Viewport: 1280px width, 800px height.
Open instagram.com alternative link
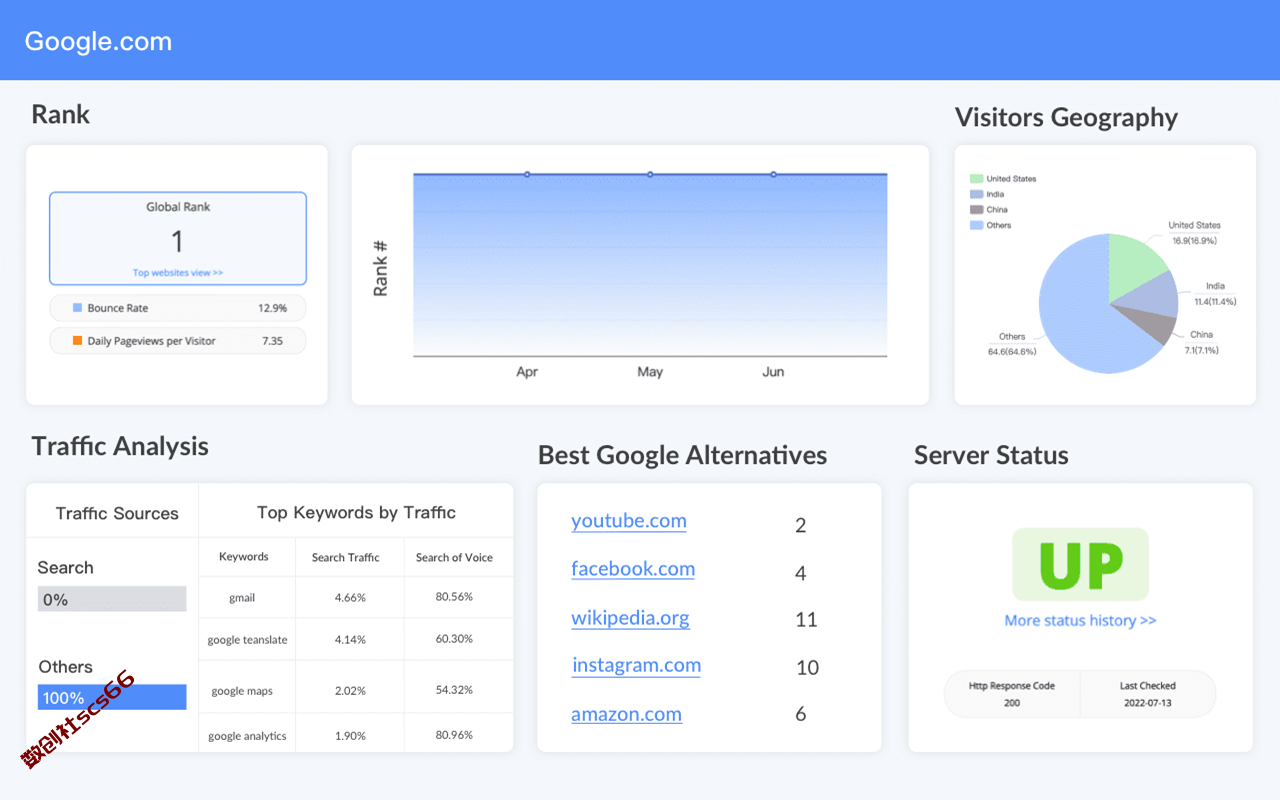tap(636, 665)
